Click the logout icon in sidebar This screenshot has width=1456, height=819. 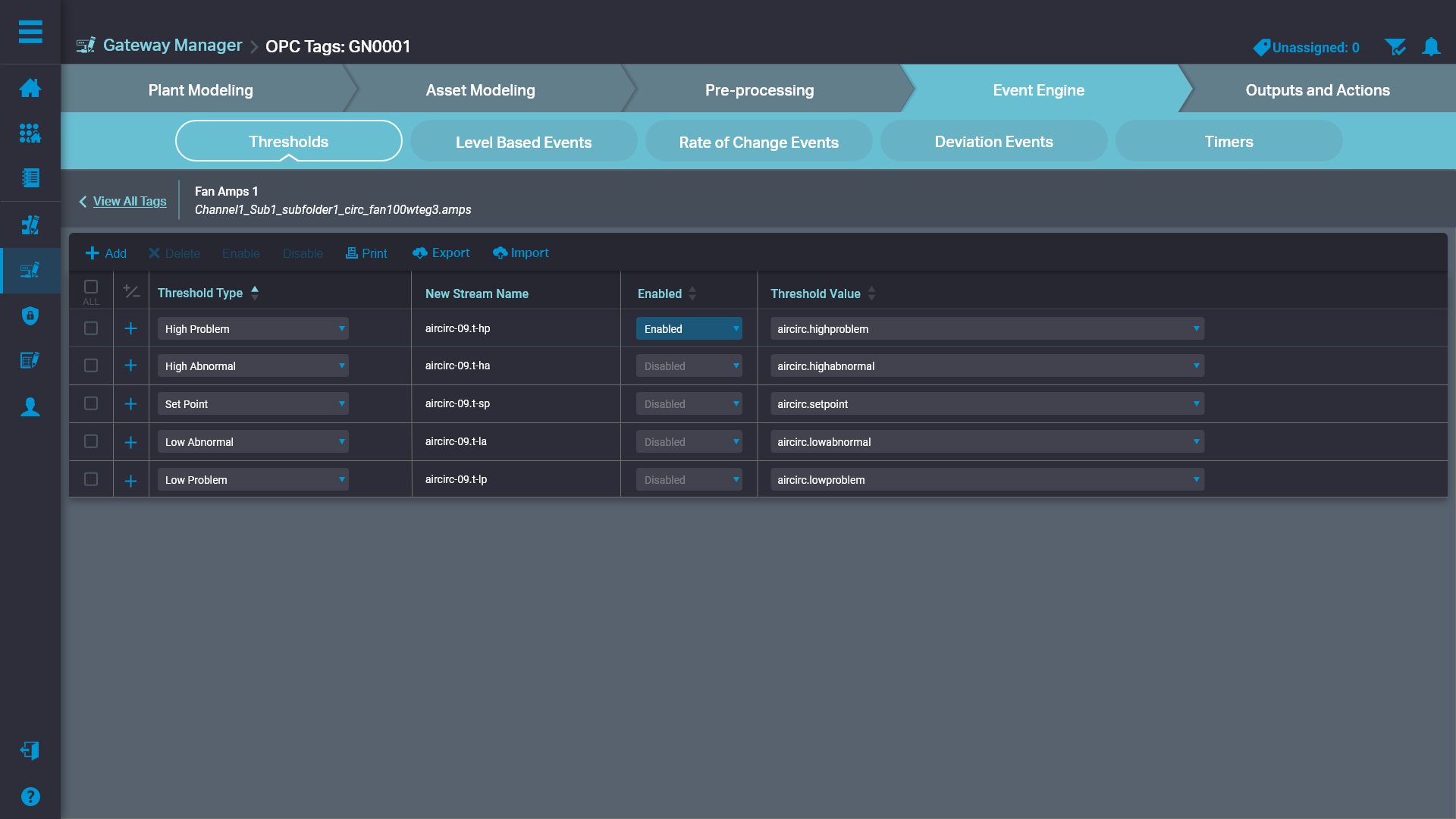point(30,750)
